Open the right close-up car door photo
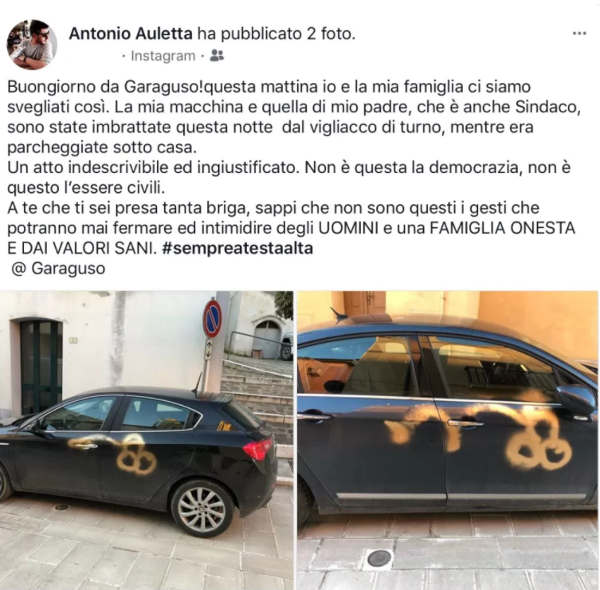The width and height of the screenshot is (600, 590). [448, 440]
